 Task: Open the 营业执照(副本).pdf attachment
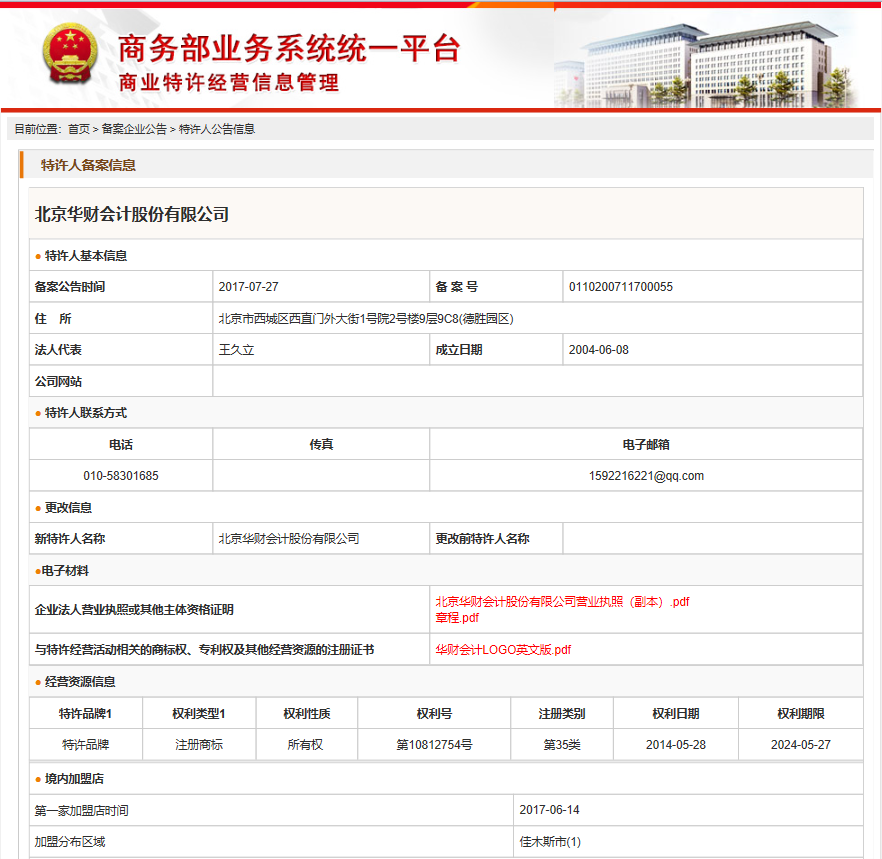[562, 602]
